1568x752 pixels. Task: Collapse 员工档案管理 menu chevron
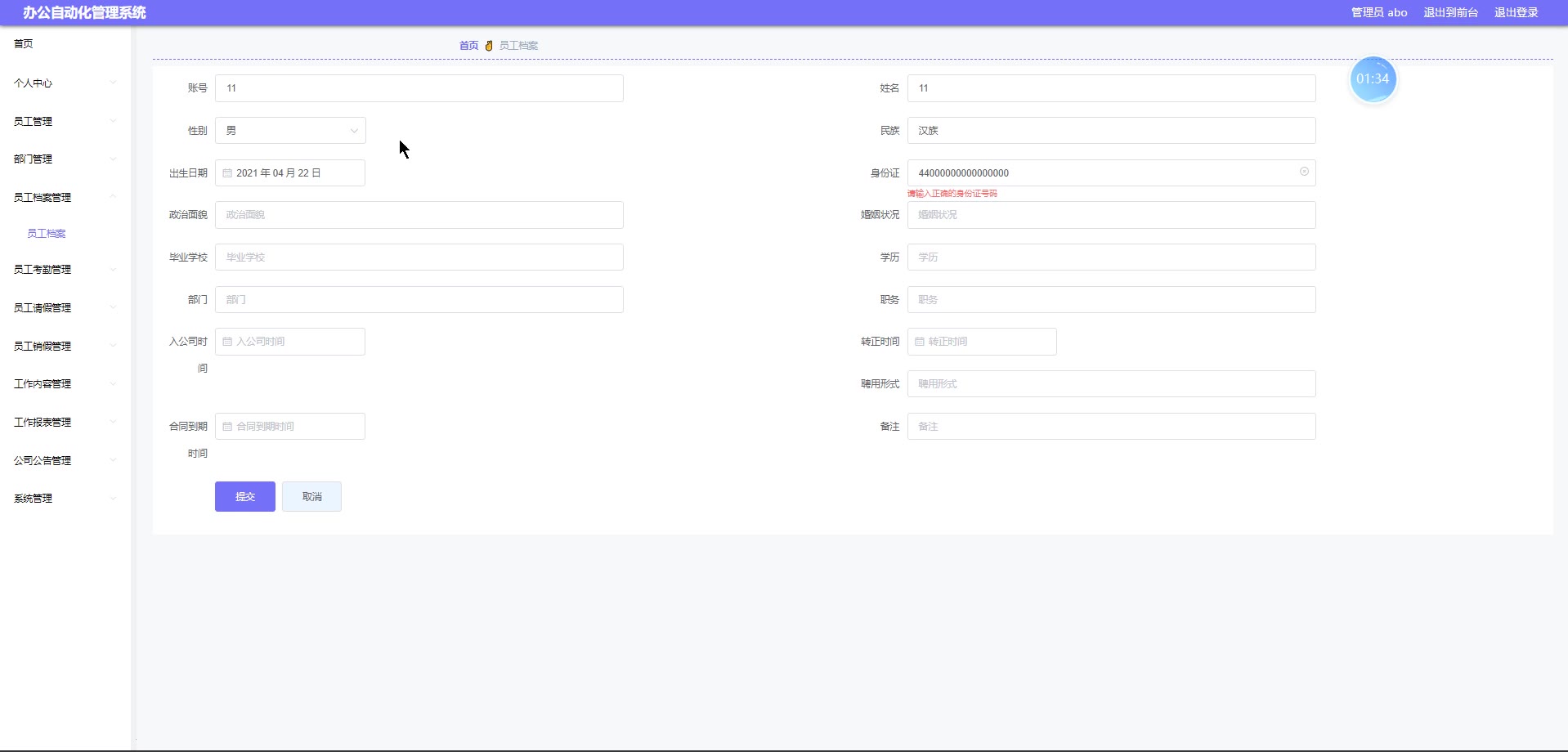(x=113, y=197)
